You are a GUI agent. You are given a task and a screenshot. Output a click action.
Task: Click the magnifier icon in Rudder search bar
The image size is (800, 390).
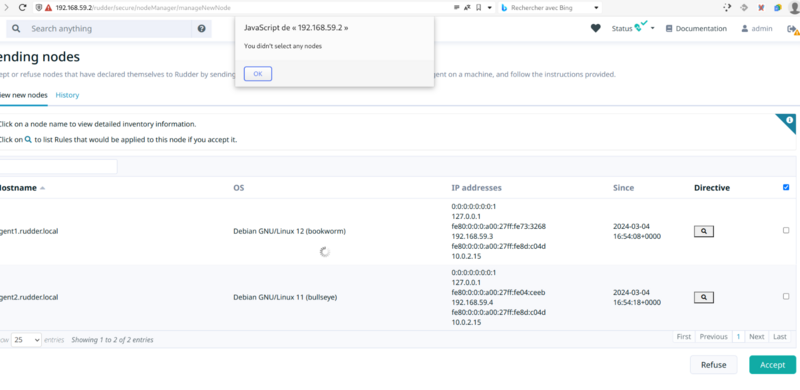coord(16,29)
